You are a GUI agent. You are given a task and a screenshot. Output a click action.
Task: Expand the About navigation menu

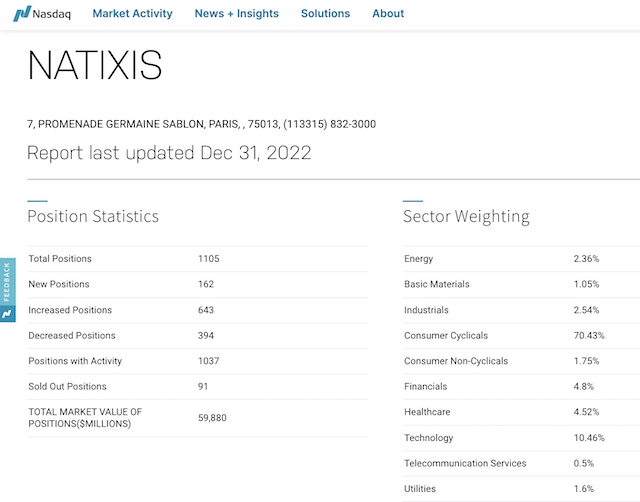coord(388,14)
